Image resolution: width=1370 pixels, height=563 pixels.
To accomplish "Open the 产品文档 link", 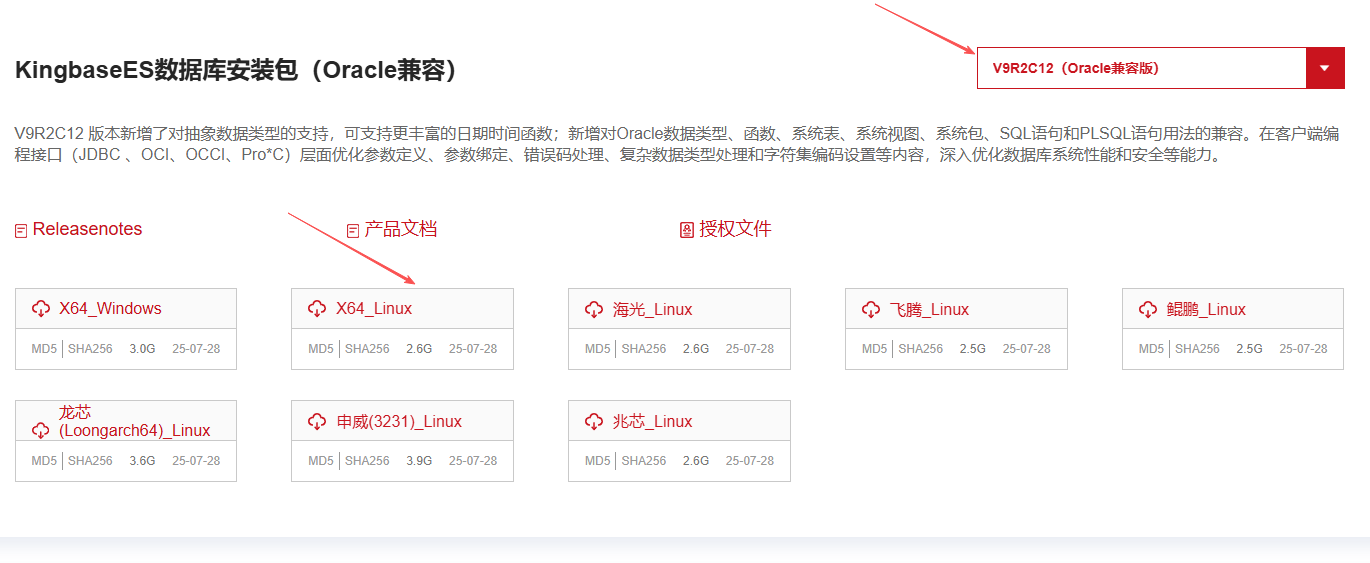I will tap(401, 229).
